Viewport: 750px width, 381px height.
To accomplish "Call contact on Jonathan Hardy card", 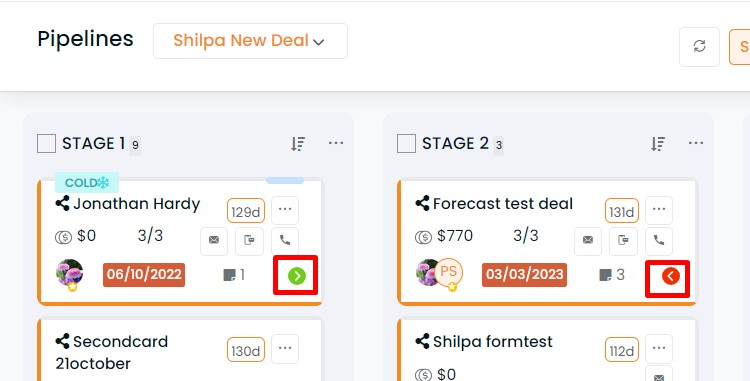I will point(285,240).
